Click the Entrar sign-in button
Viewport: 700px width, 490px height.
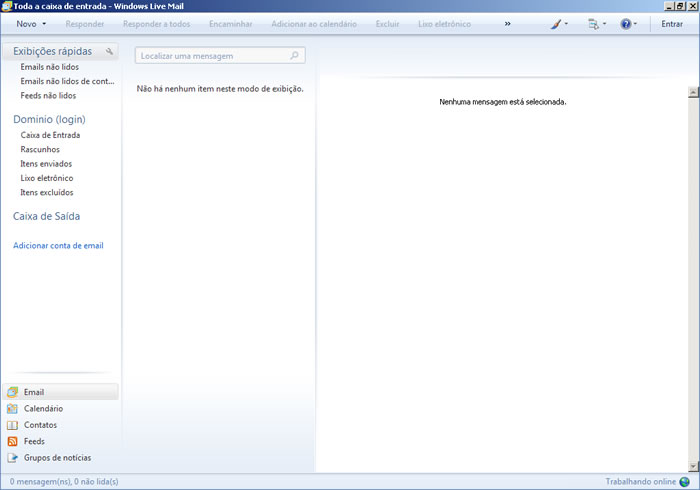pyautogui.click(x=672, y=24)
